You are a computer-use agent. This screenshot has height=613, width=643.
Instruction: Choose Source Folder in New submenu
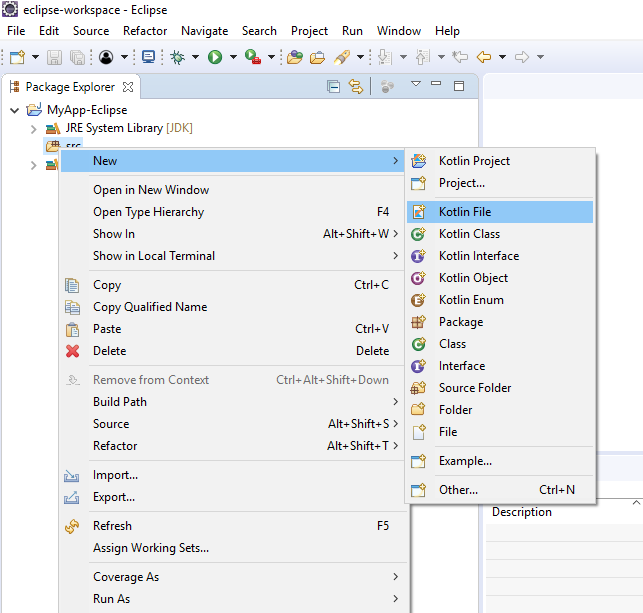[474, 388]
